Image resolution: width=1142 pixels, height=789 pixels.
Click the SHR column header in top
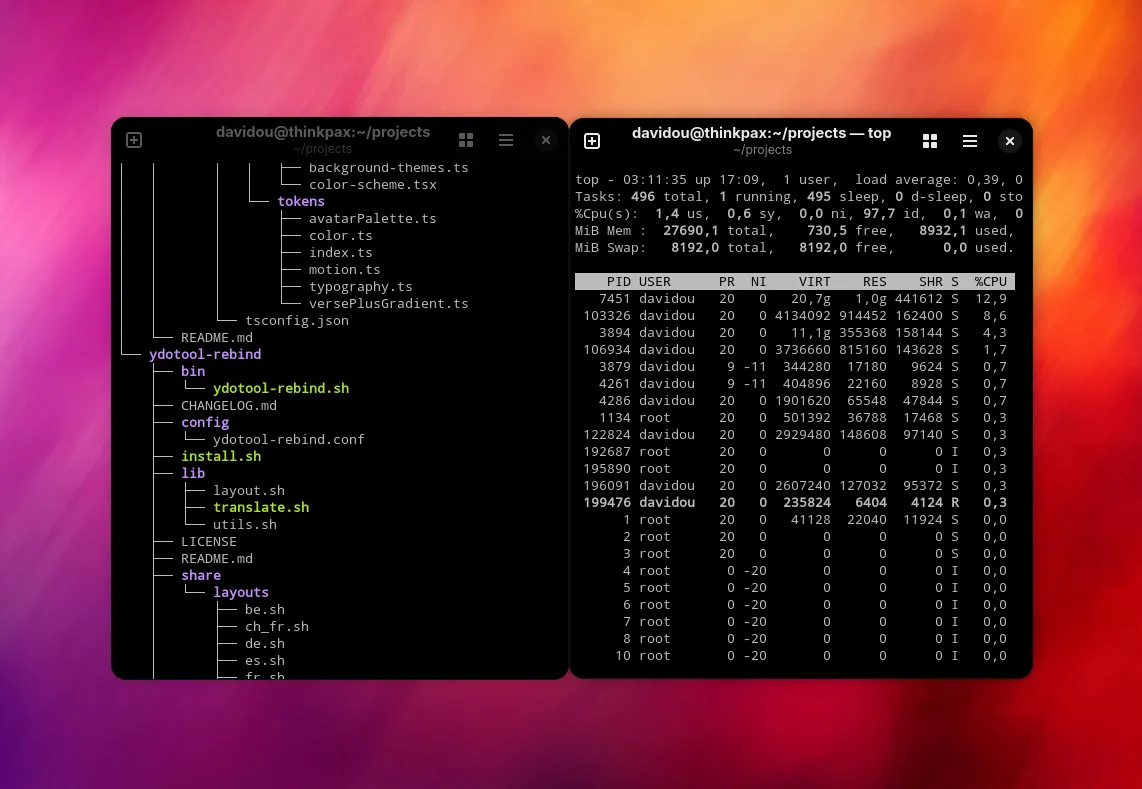coord(931,281)
